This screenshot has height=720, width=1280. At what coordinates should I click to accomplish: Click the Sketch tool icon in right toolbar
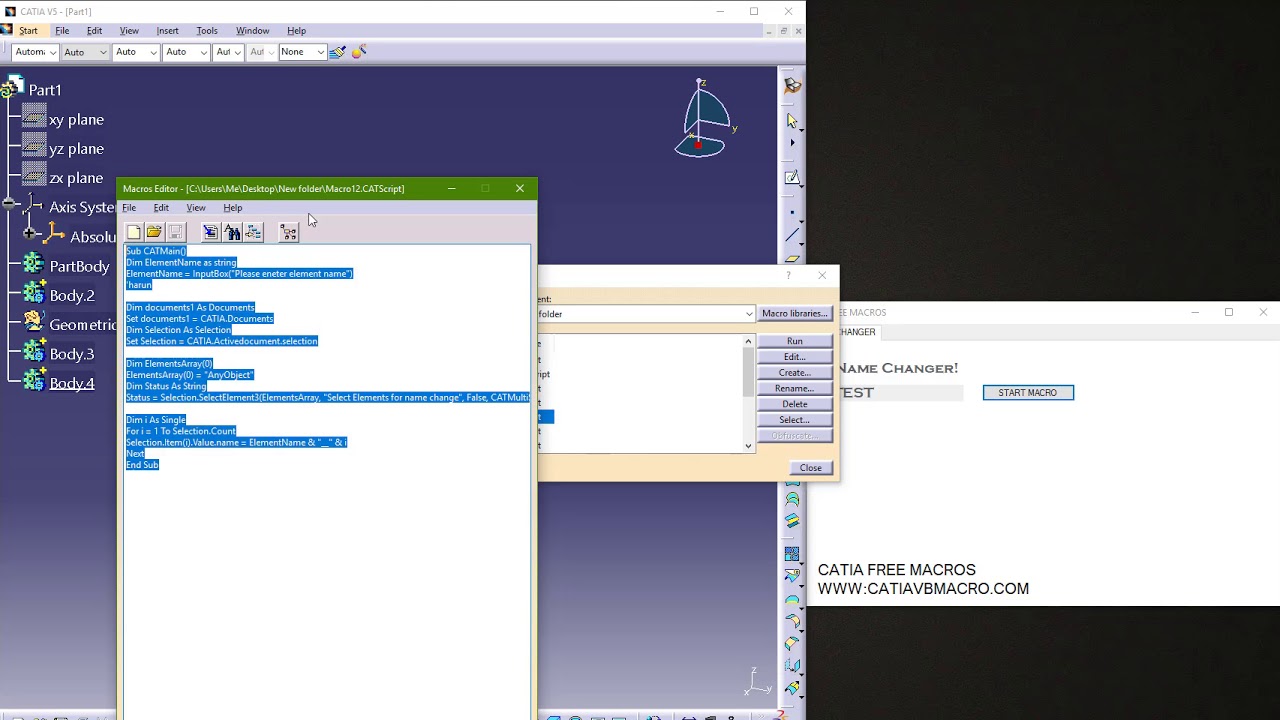[x=792, y=177]
